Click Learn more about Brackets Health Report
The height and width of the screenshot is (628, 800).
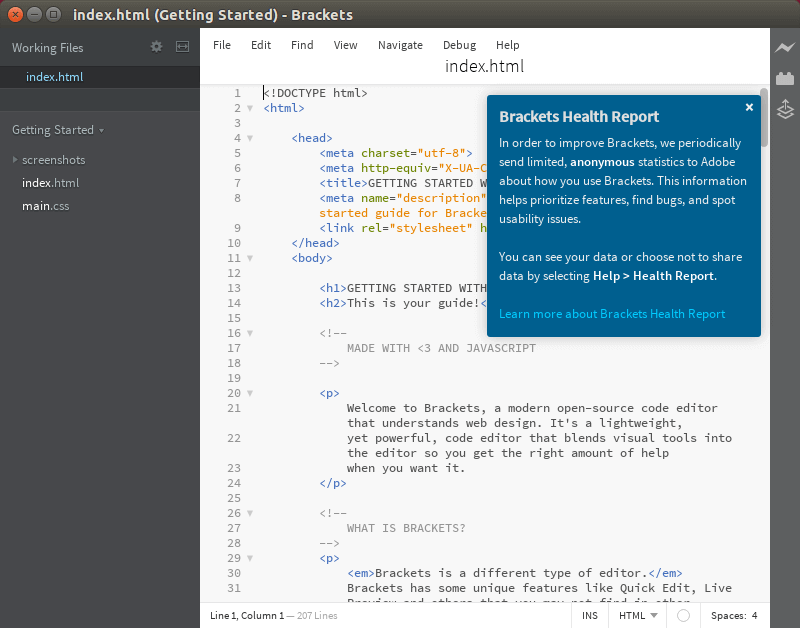pyautogui.click(x=612, y=314)
